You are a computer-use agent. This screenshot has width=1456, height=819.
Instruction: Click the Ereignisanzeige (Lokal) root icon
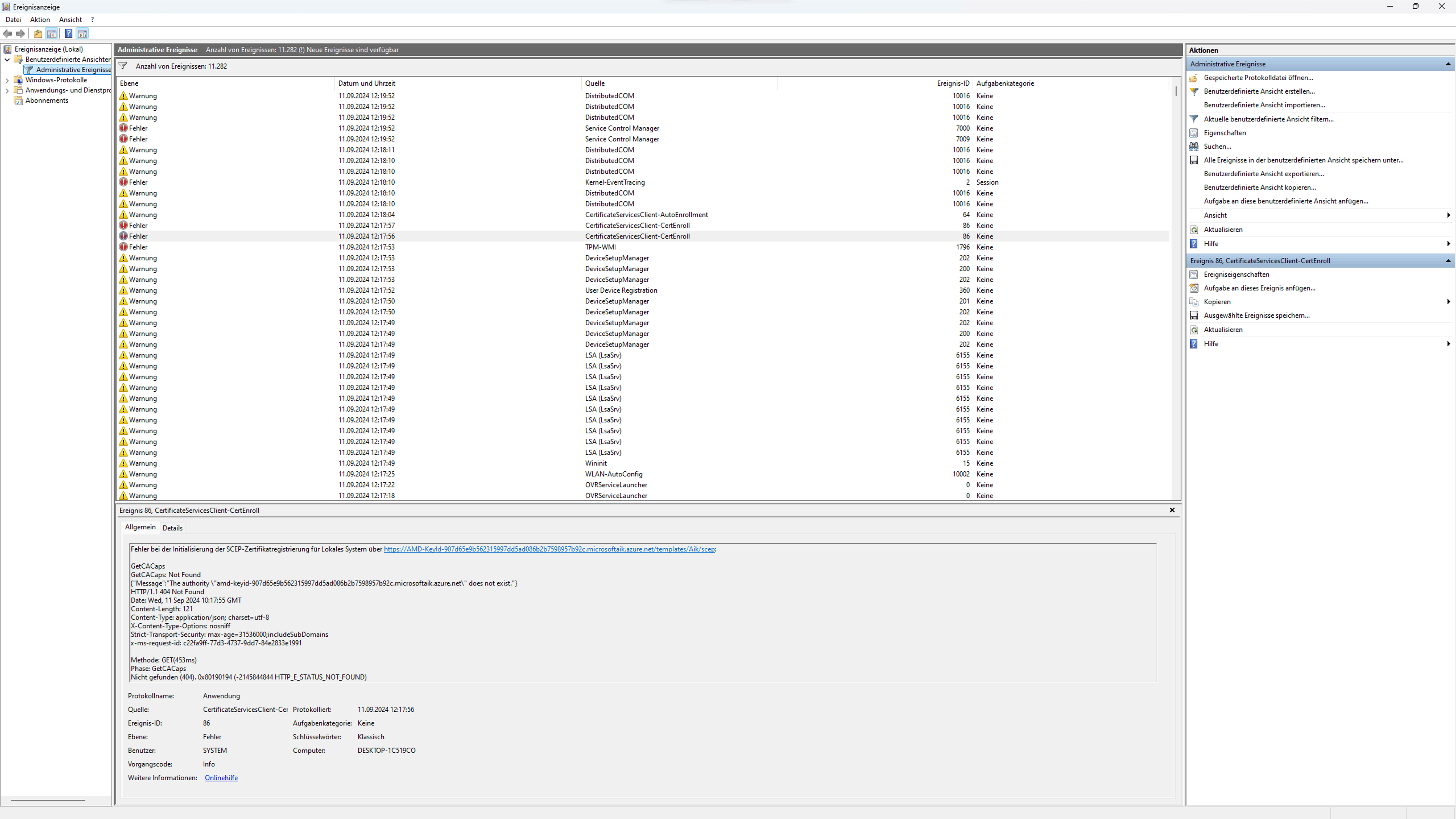7,49
